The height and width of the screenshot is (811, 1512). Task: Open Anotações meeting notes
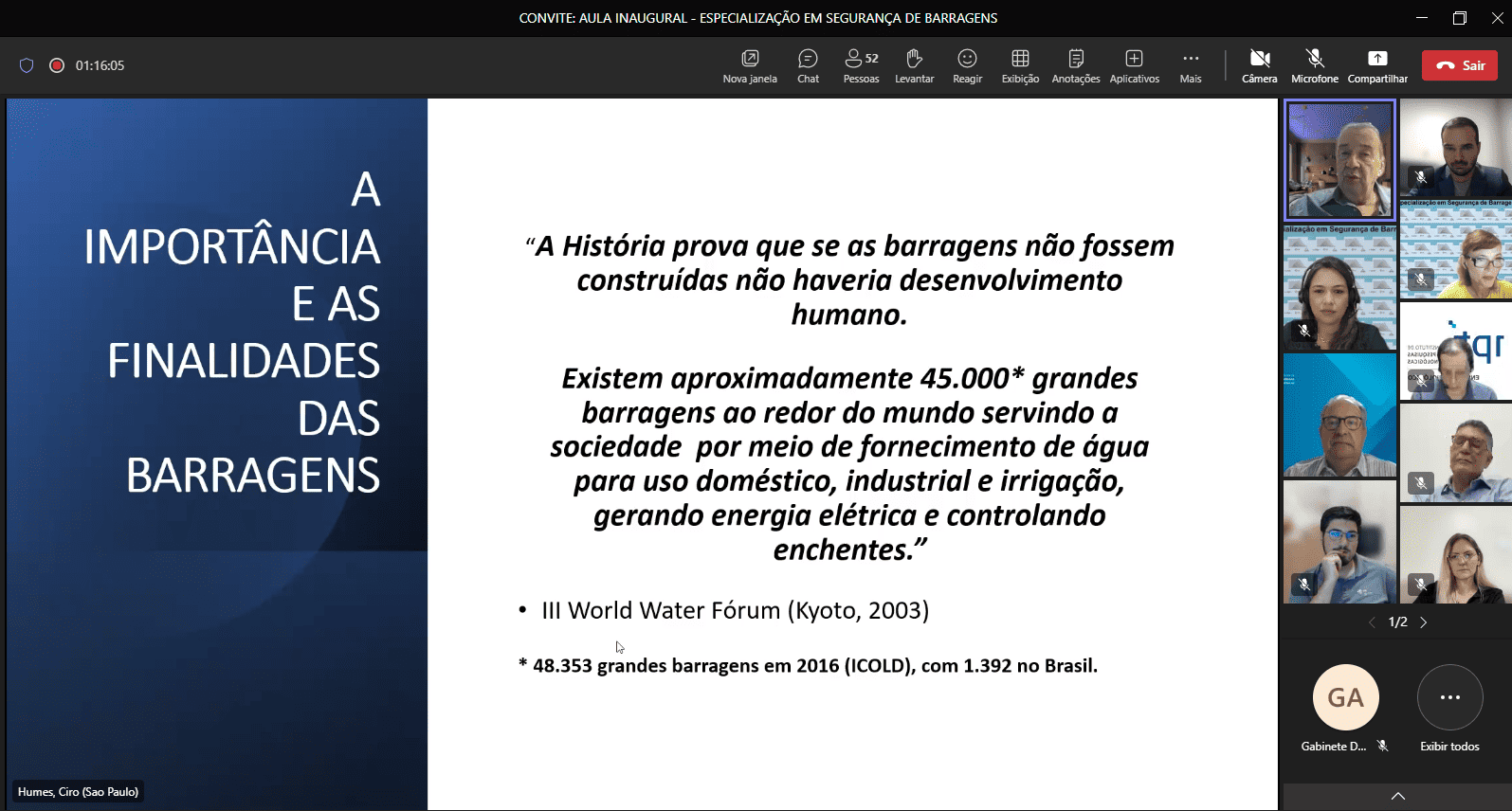(x=1076, y=65)
